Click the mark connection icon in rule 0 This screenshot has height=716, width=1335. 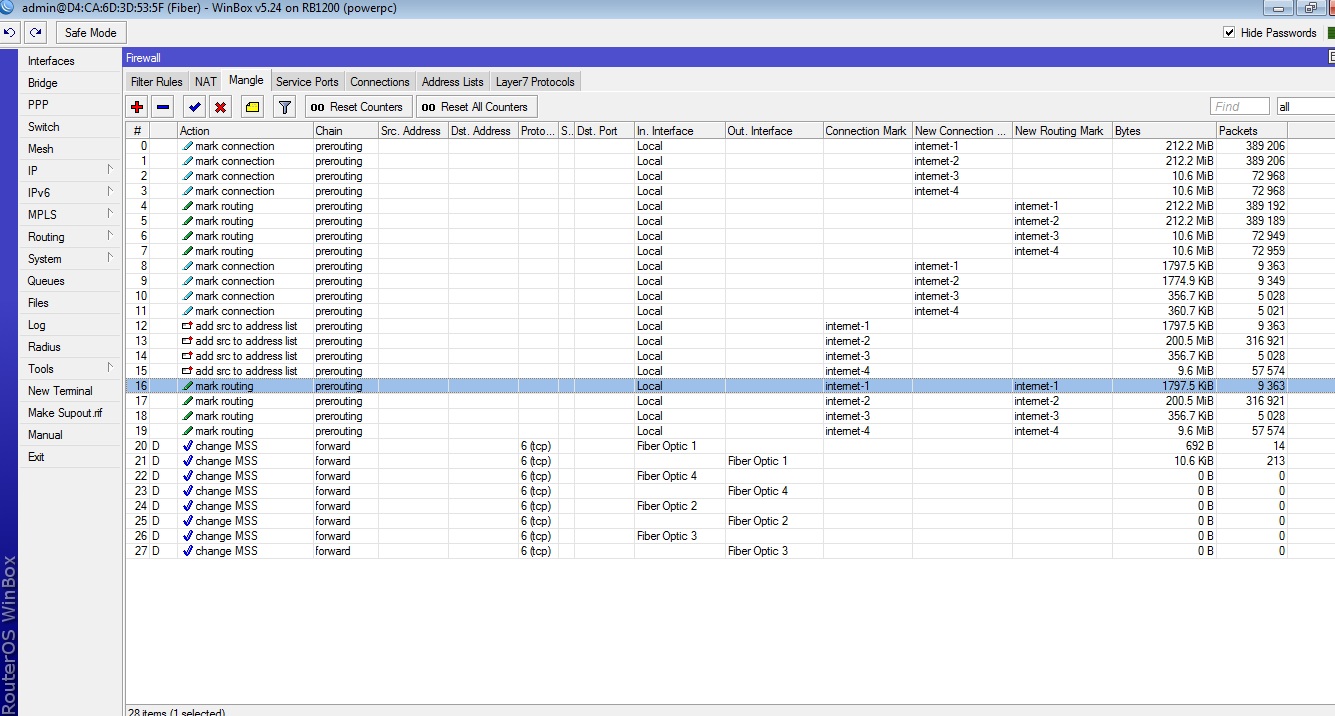pos(187,146)
